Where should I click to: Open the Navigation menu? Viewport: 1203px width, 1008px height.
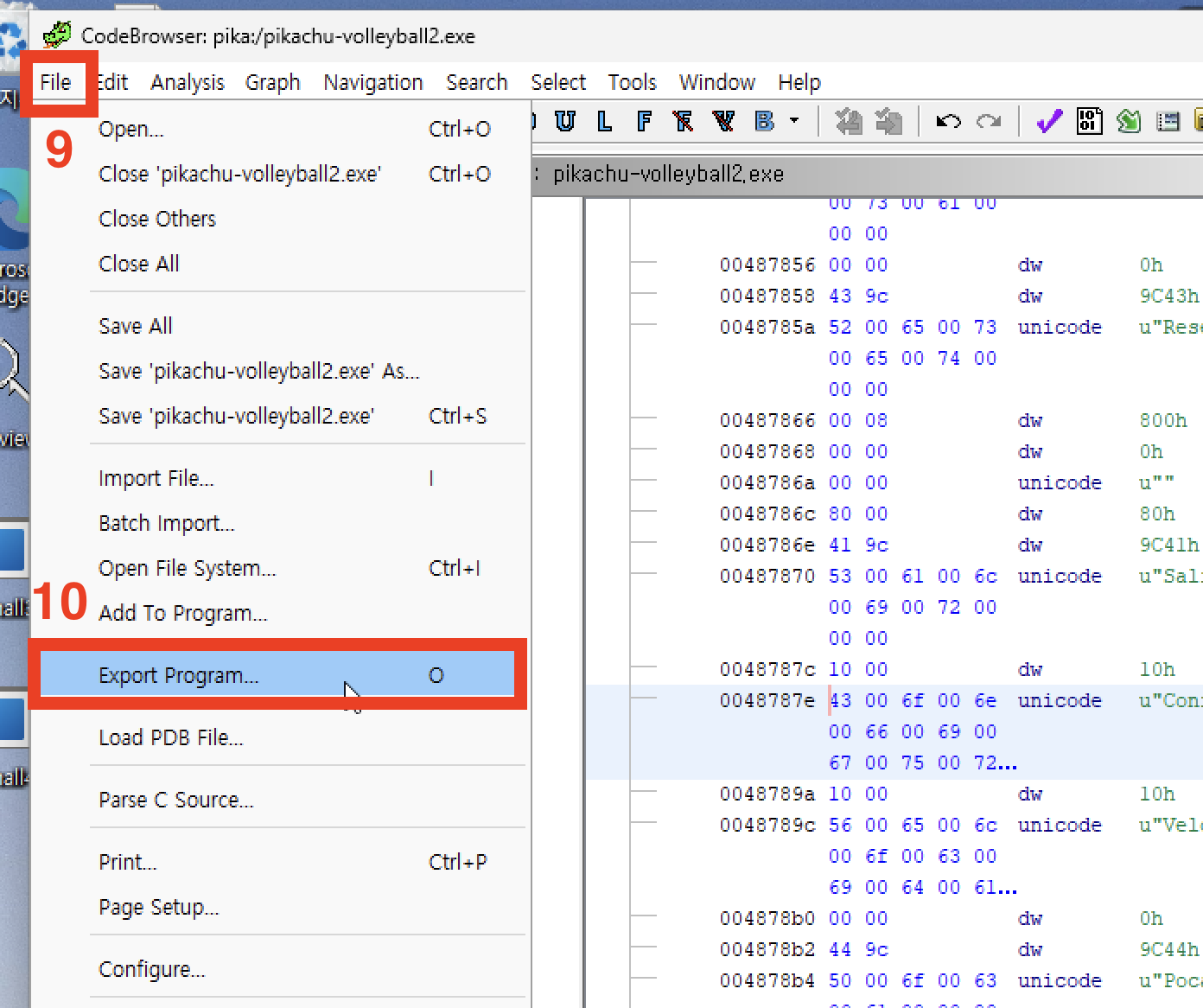coord(373,82)
